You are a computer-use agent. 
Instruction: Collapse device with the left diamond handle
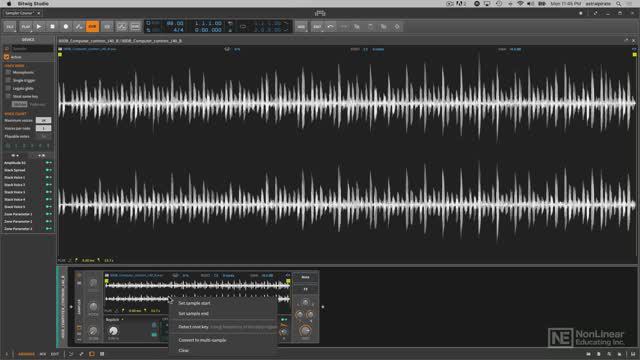pyautogui.click(x=71, y=307)
